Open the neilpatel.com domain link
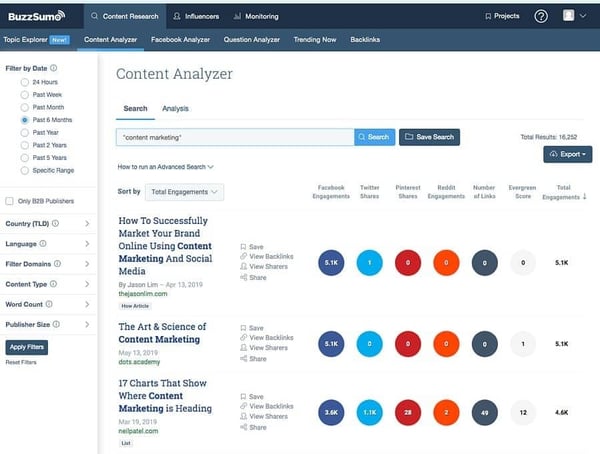 [138, 431]
